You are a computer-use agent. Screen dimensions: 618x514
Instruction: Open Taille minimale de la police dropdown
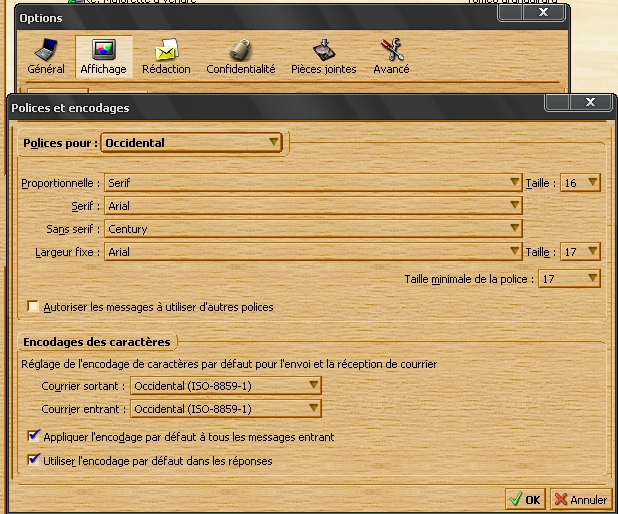(569, 279)
